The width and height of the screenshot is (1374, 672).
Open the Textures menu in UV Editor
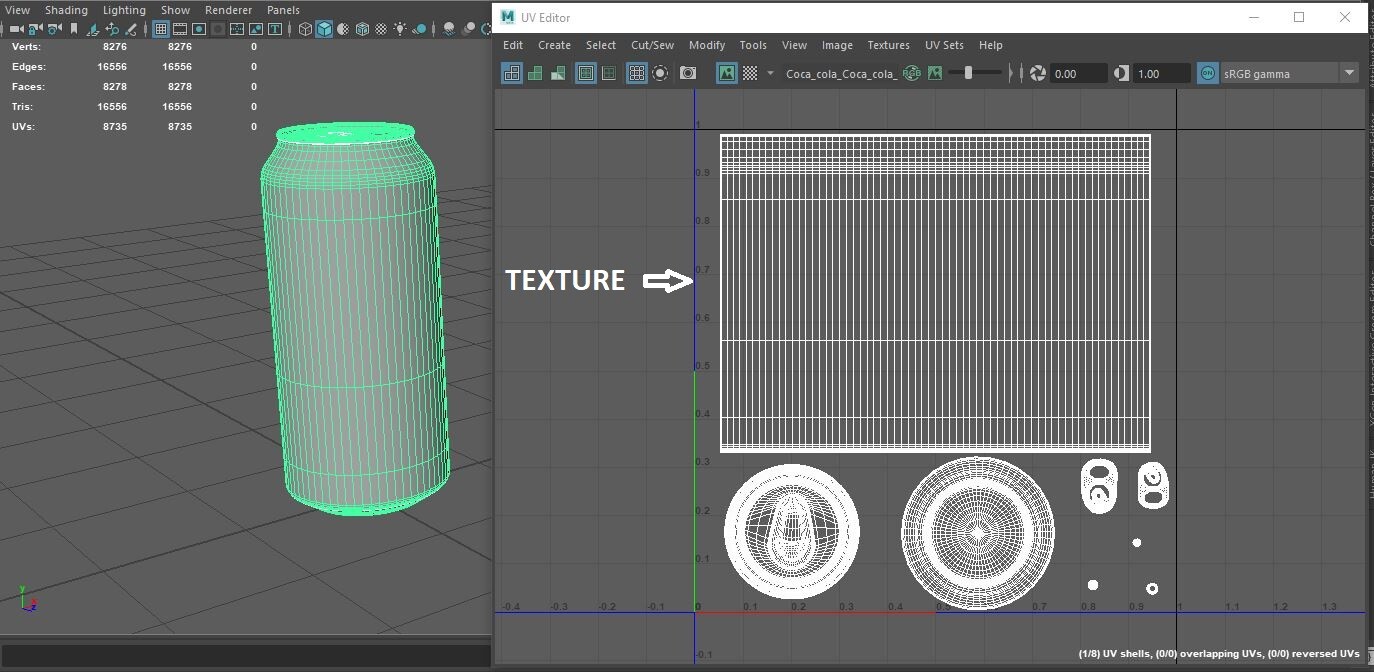click(x=888, y=45)
